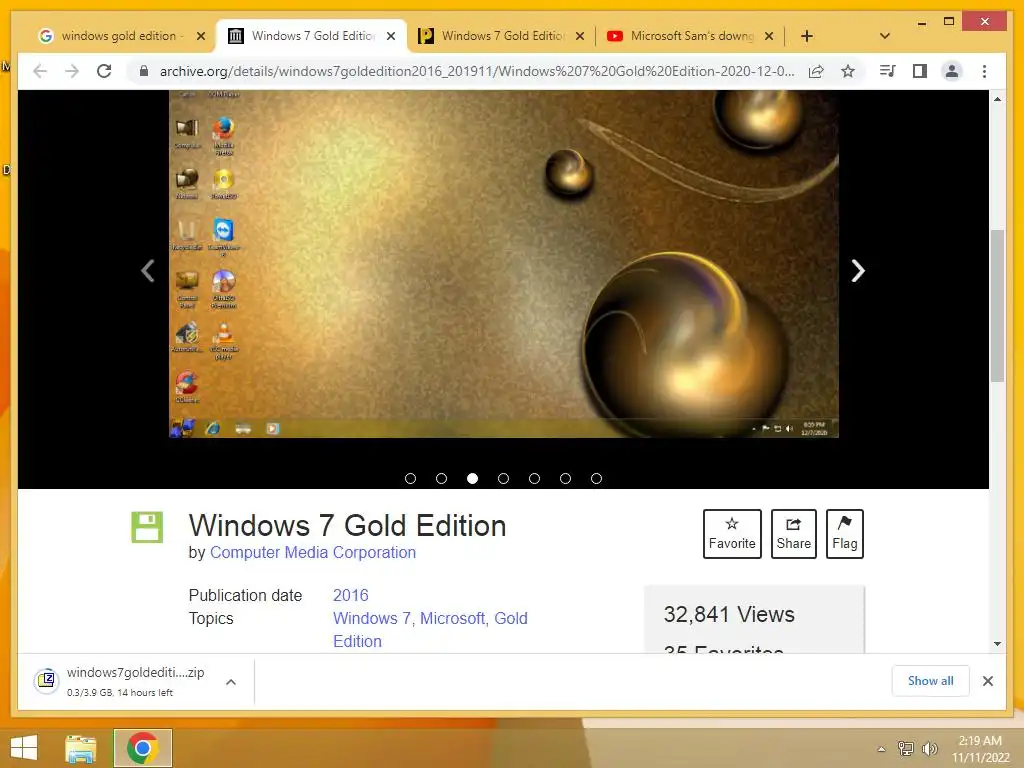Select the fifth carousel dot
Screen dimensions: 1024x768
534,479
